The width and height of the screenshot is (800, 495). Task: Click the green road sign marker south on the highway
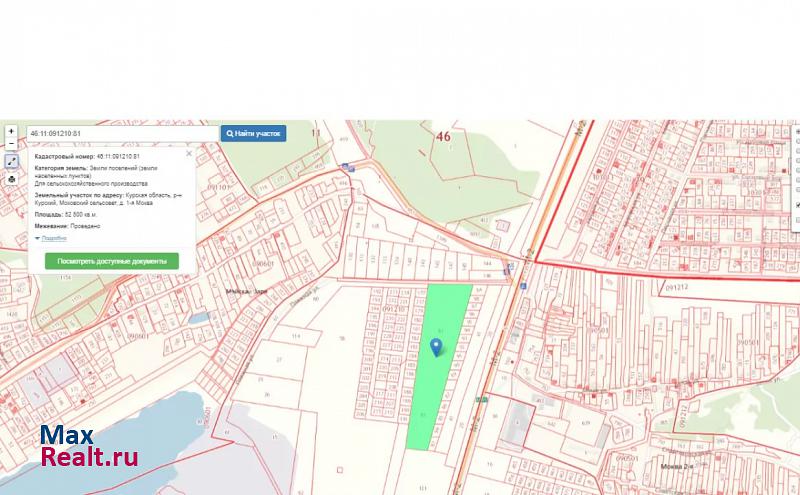[482, 398]
